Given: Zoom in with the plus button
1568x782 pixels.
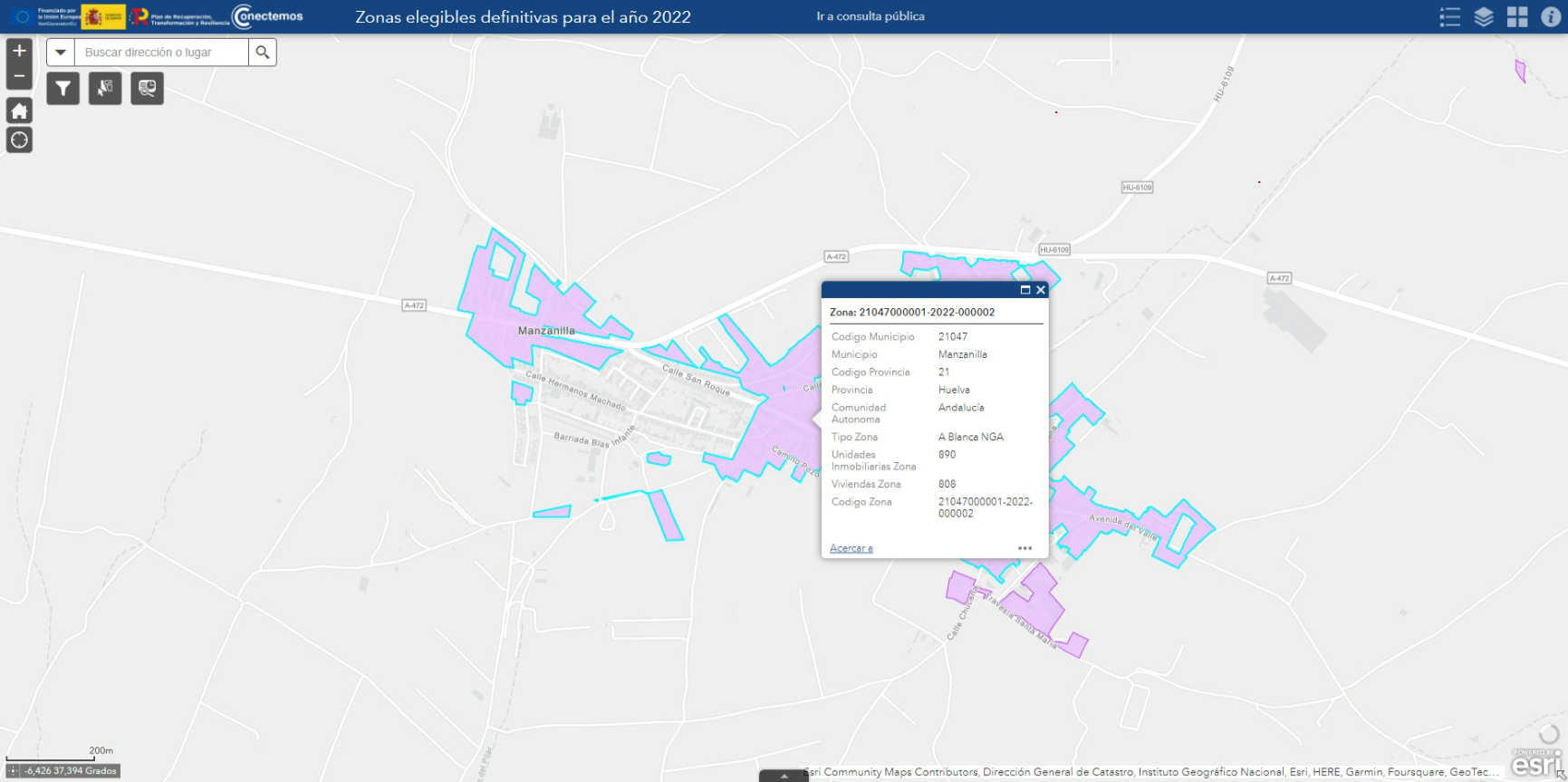Looking at the screenshot, I should click(19, 52).
